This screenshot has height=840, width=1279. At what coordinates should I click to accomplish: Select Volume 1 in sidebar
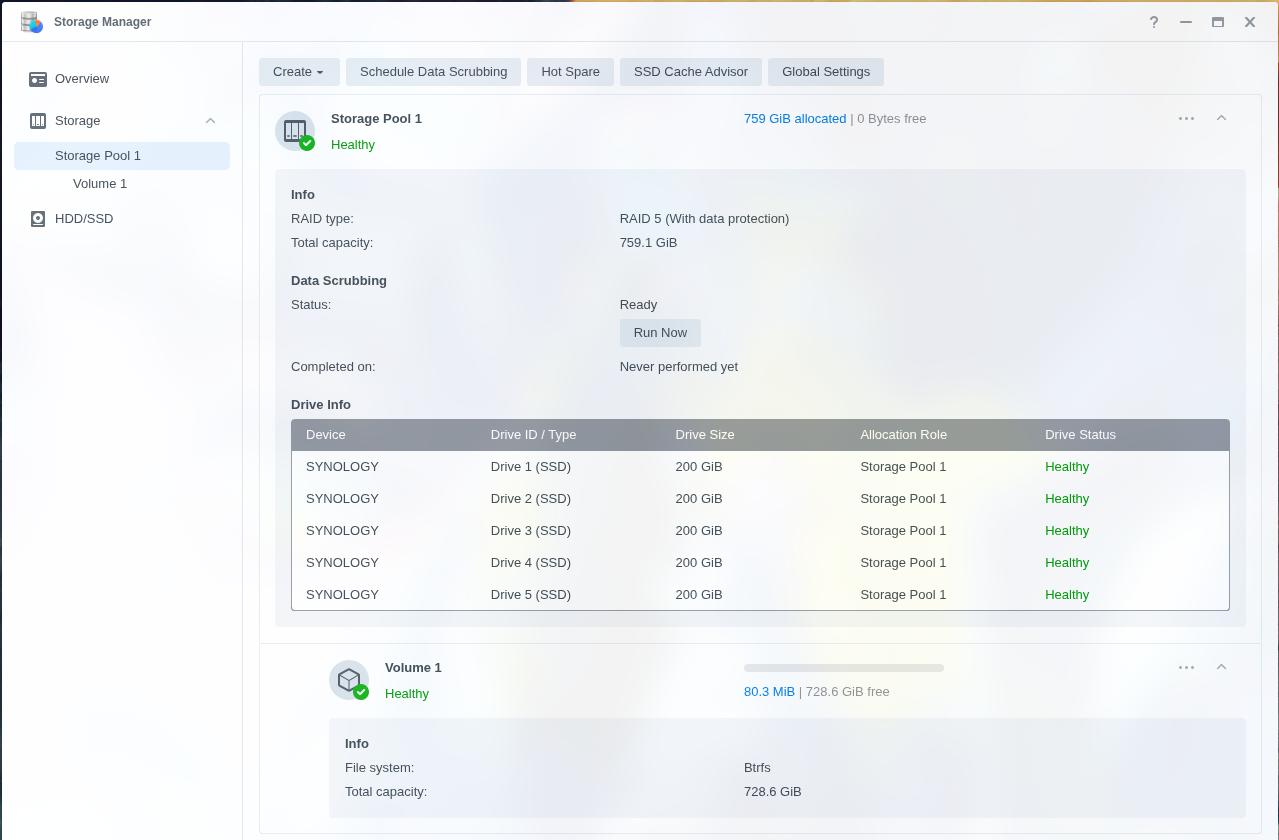coord(122,184)
